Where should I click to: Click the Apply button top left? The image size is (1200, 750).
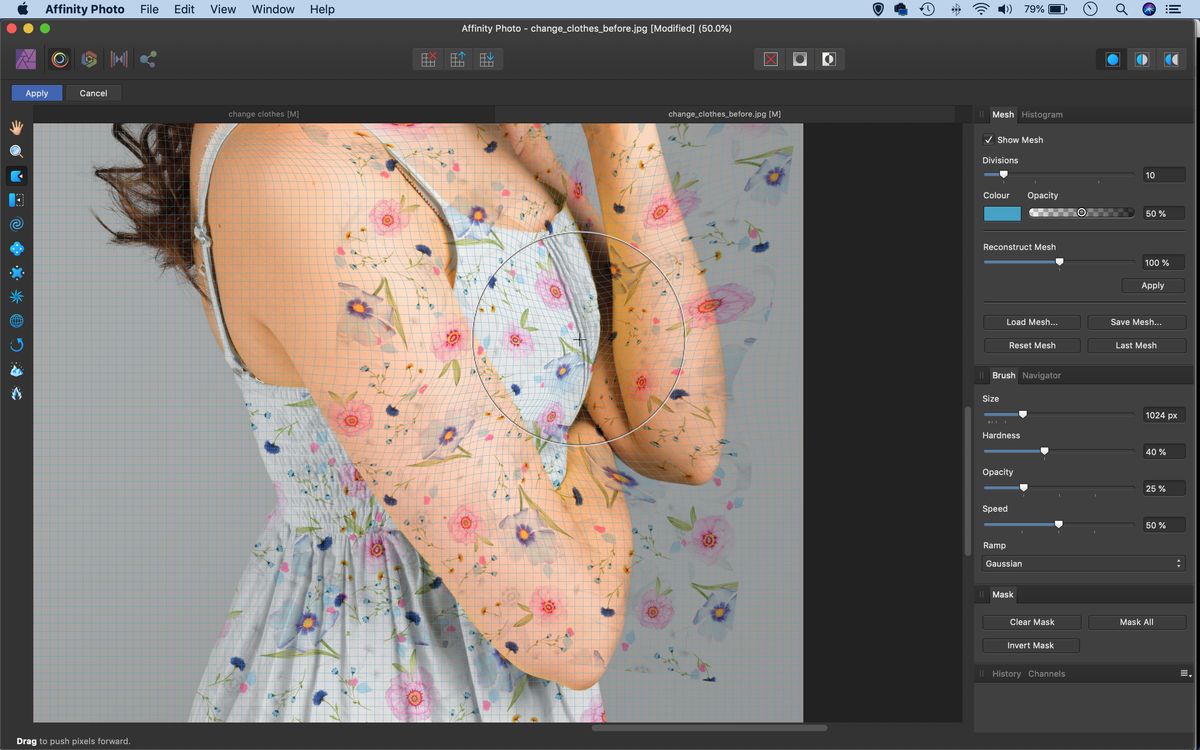pyautogui.click(x=36, y=92)
